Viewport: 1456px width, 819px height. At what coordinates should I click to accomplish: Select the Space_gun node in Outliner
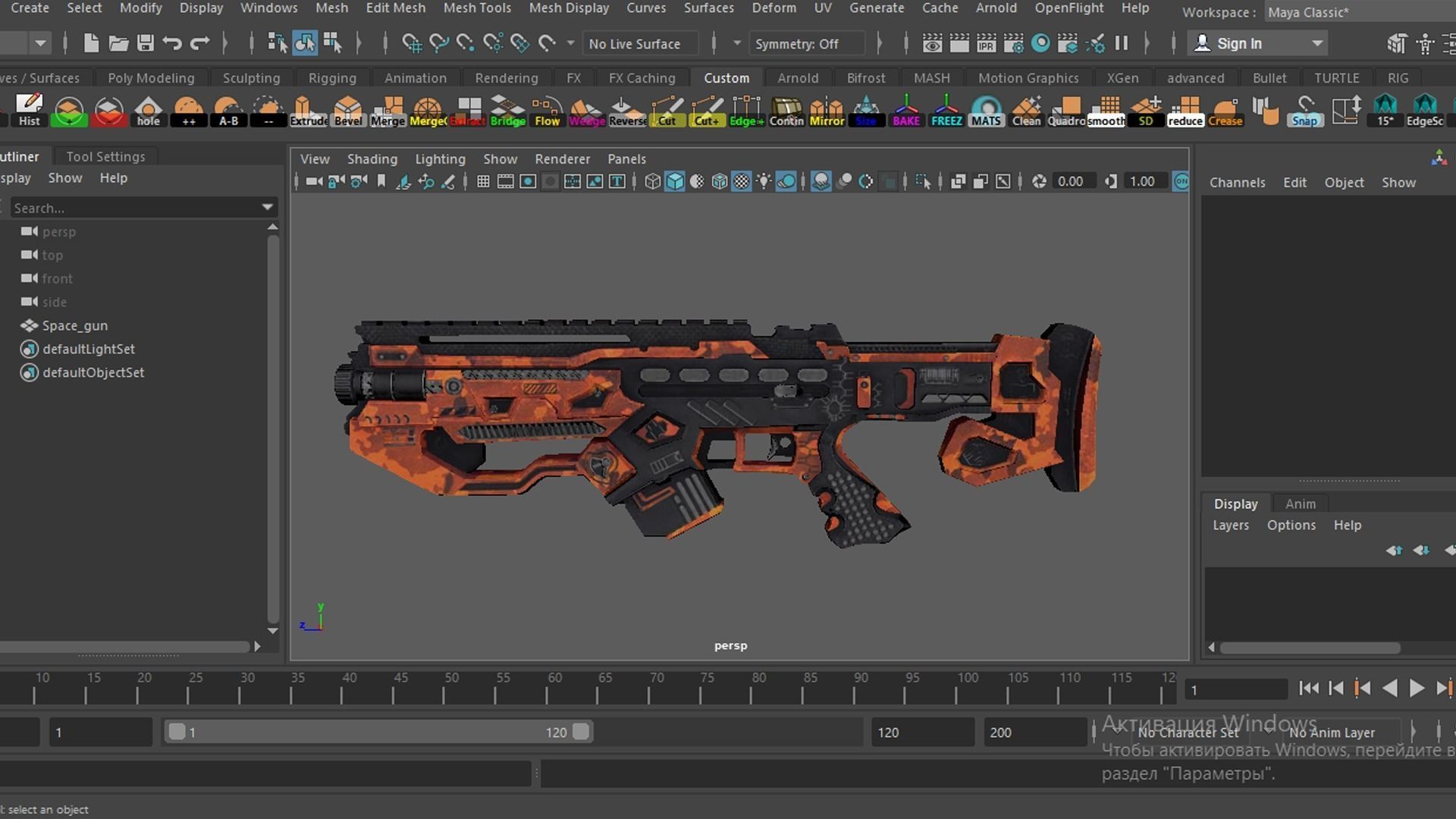coord(74,325)
